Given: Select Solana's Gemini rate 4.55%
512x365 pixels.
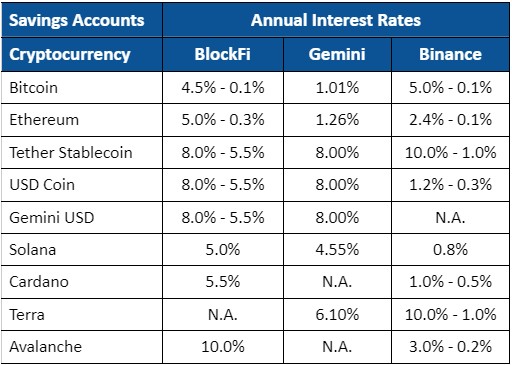Looking at the screenshot, I should coord(337,250).
